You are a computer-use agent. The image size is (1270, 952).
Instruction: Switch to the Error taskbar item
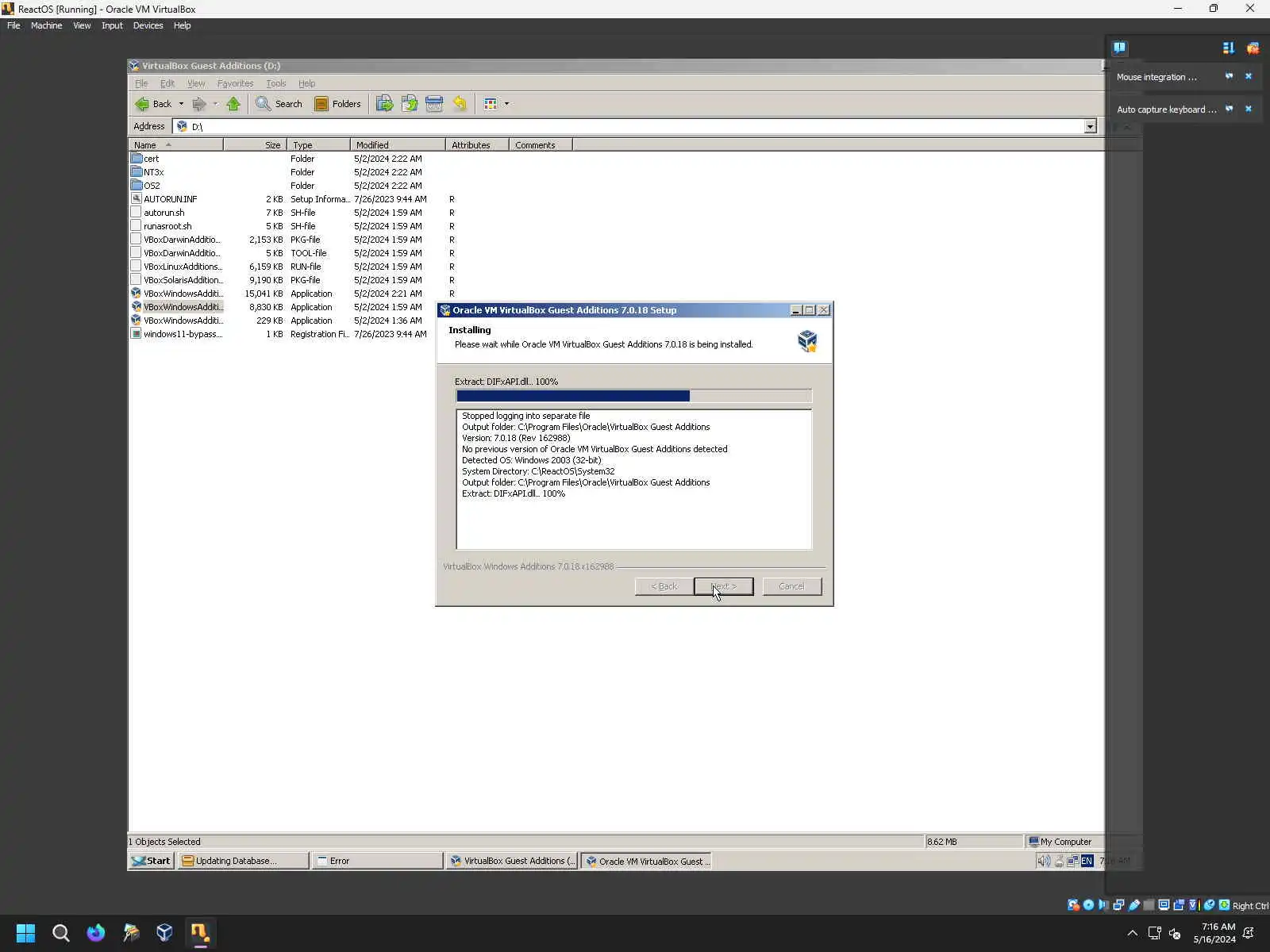pos(377,861)
